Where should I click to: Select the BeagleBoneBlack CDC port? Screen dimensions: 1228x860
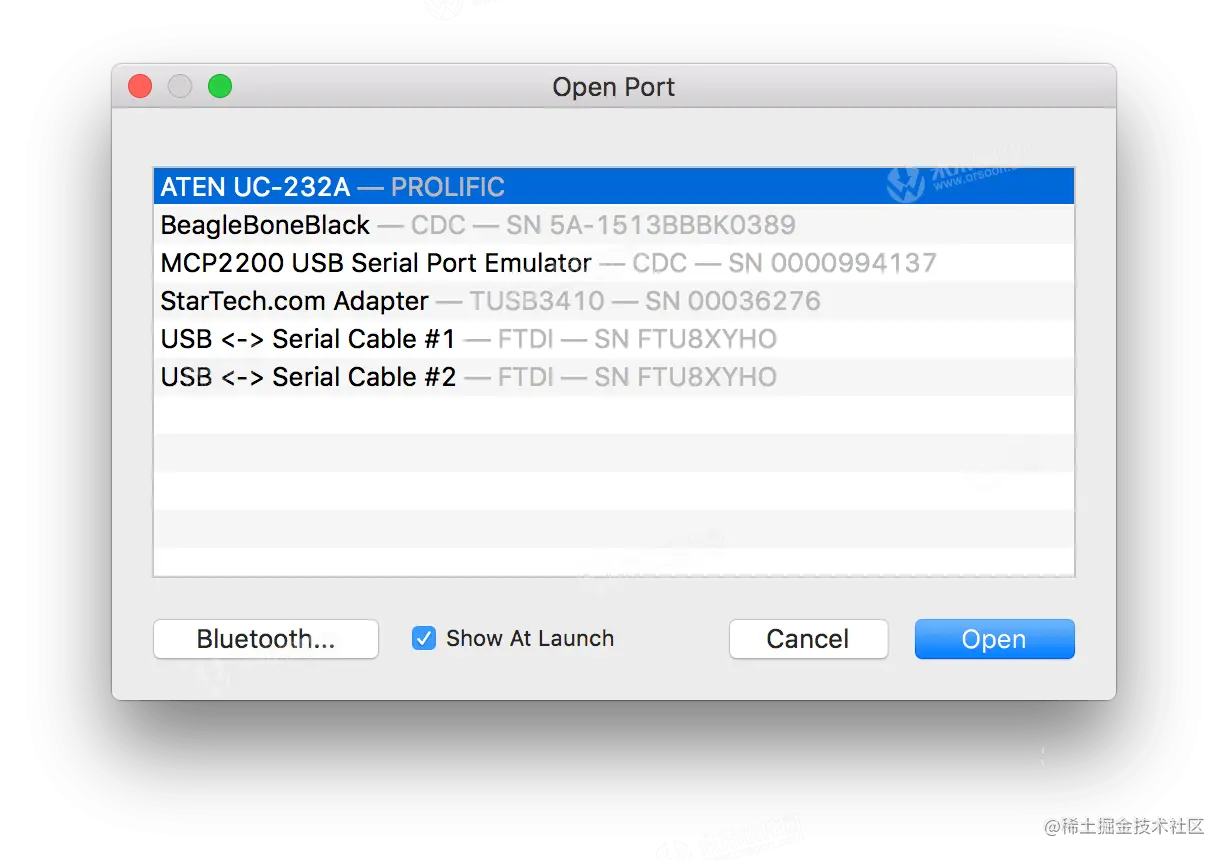pos(614,225)
